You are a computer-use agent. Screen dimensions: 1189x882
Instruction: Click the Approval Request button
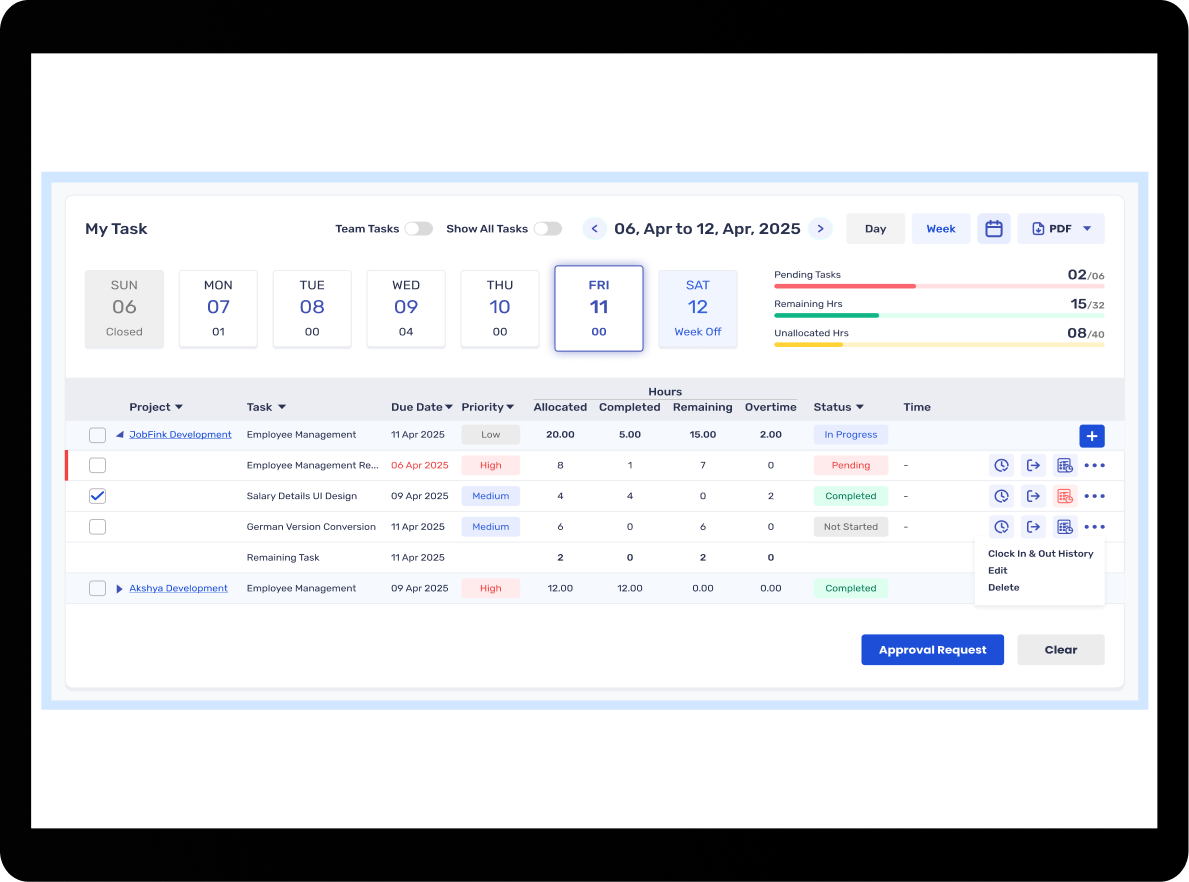point(932,650)
